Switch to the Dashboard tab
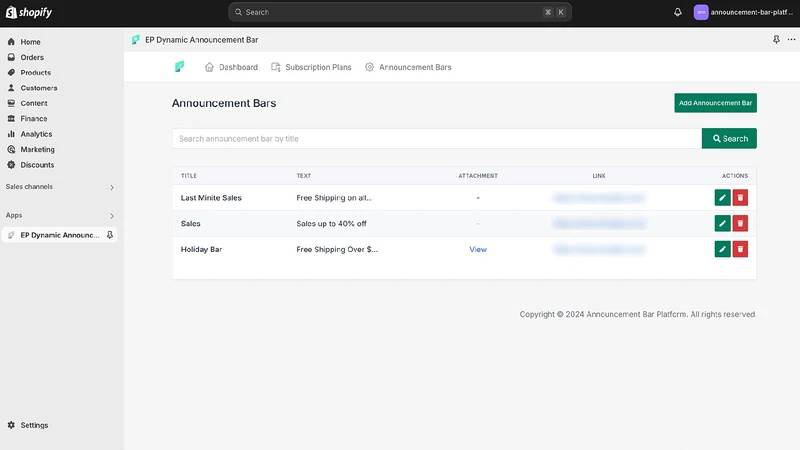 pyautogui.click(x=231, y=67)
